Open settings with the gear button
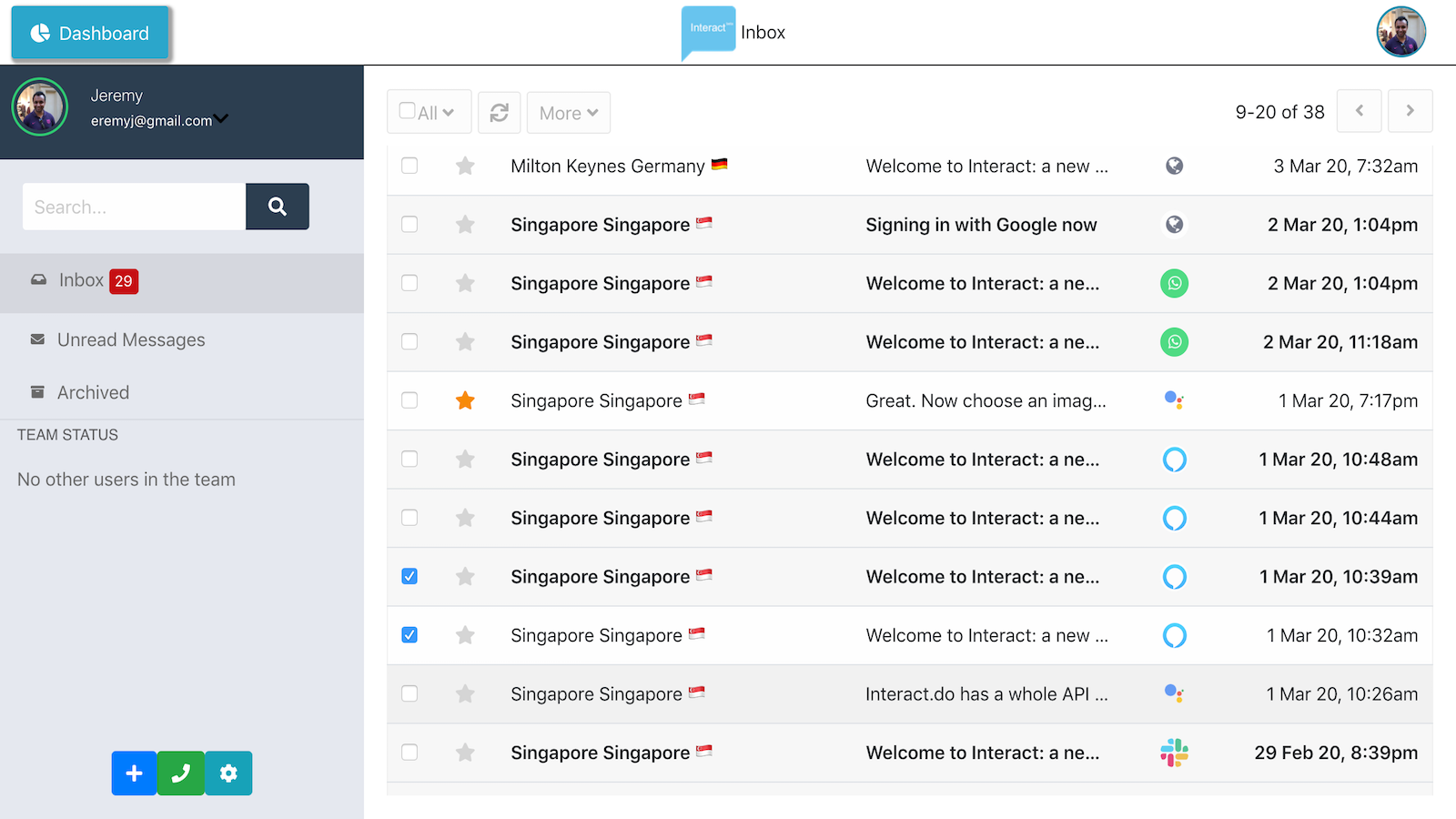Screen dimensions: 1456x819 click(228, 773)
